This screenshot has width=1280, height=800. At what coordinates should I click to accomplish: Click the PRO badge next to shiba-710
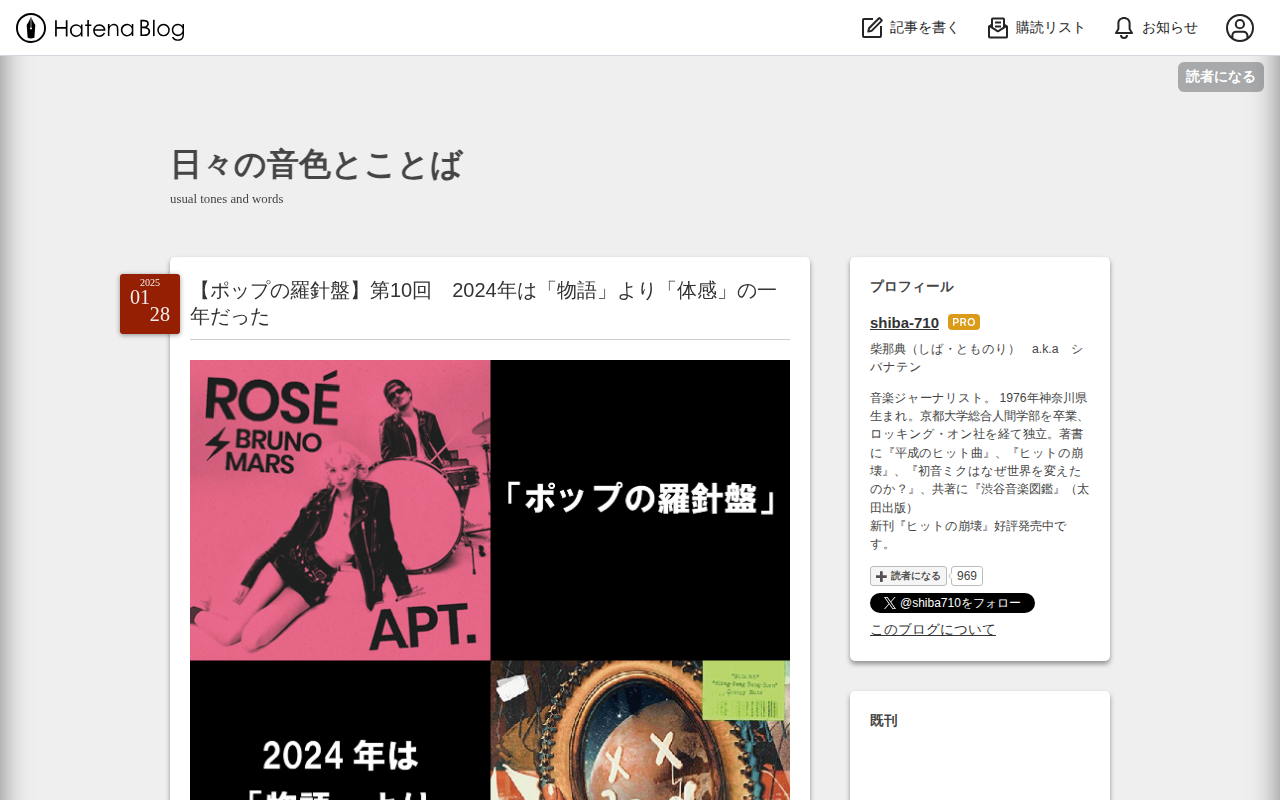tap(964, 322)
